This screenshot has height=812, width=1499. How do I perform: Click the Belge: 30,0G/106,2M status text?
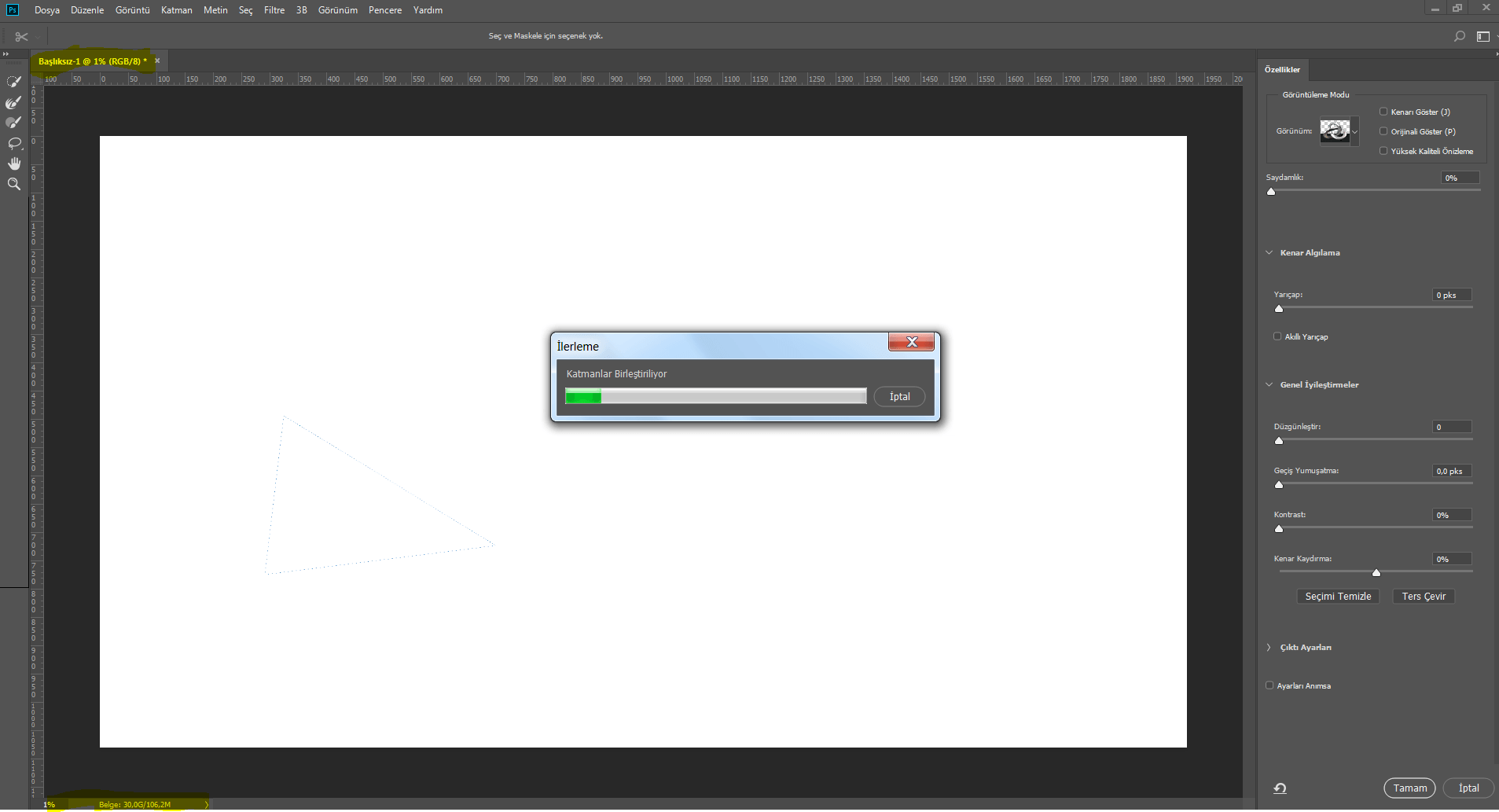(134, 805)
